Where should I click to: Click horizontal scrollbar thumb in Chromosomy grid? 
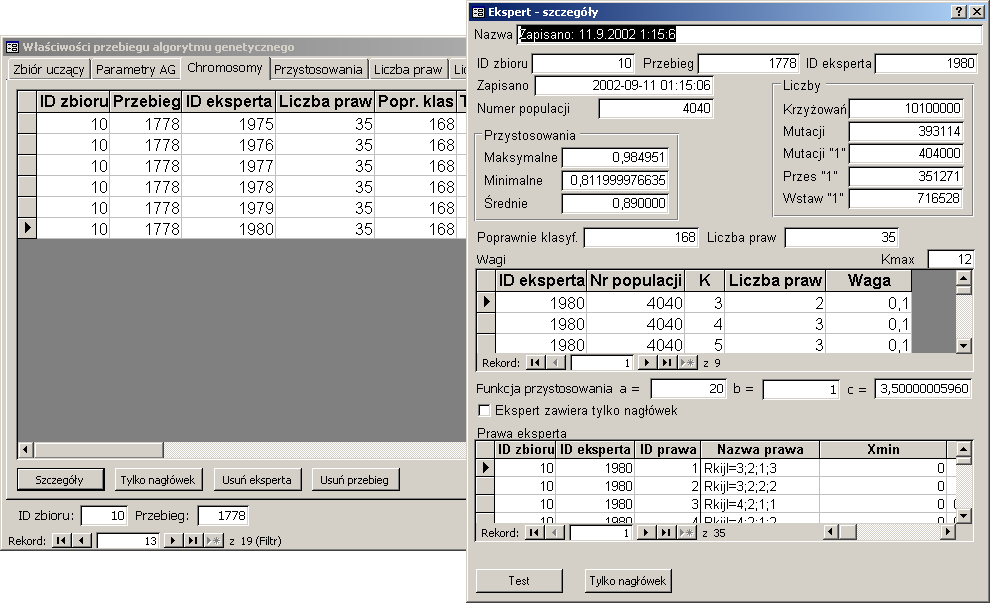tap(99, 450)
